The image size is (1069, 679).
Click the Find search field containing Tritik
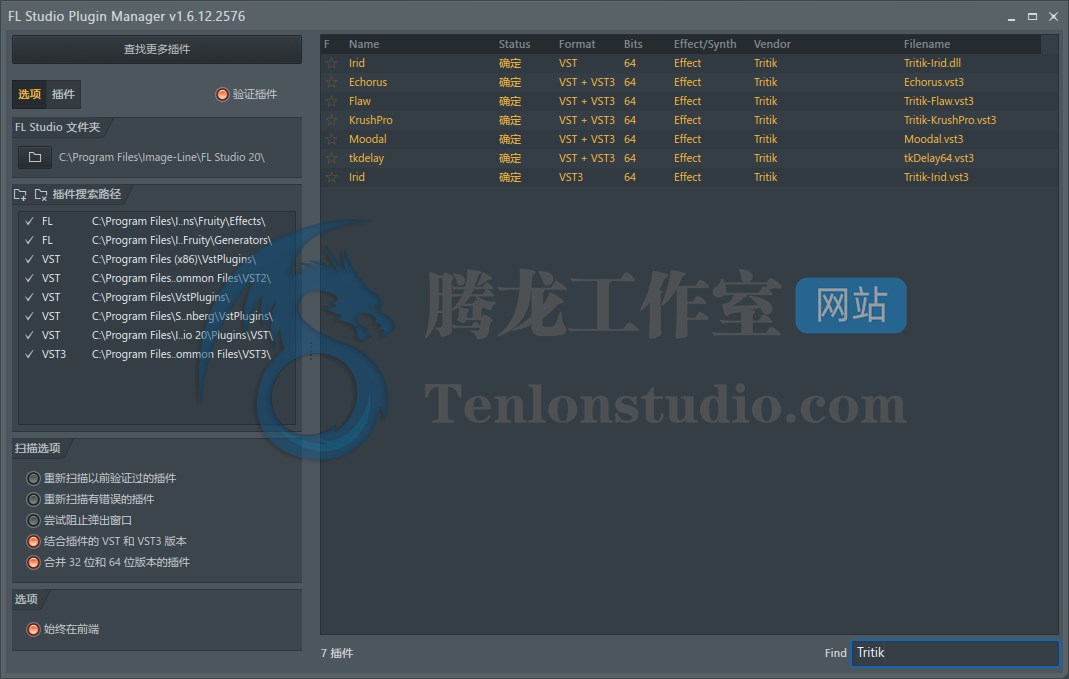(955, 653)
